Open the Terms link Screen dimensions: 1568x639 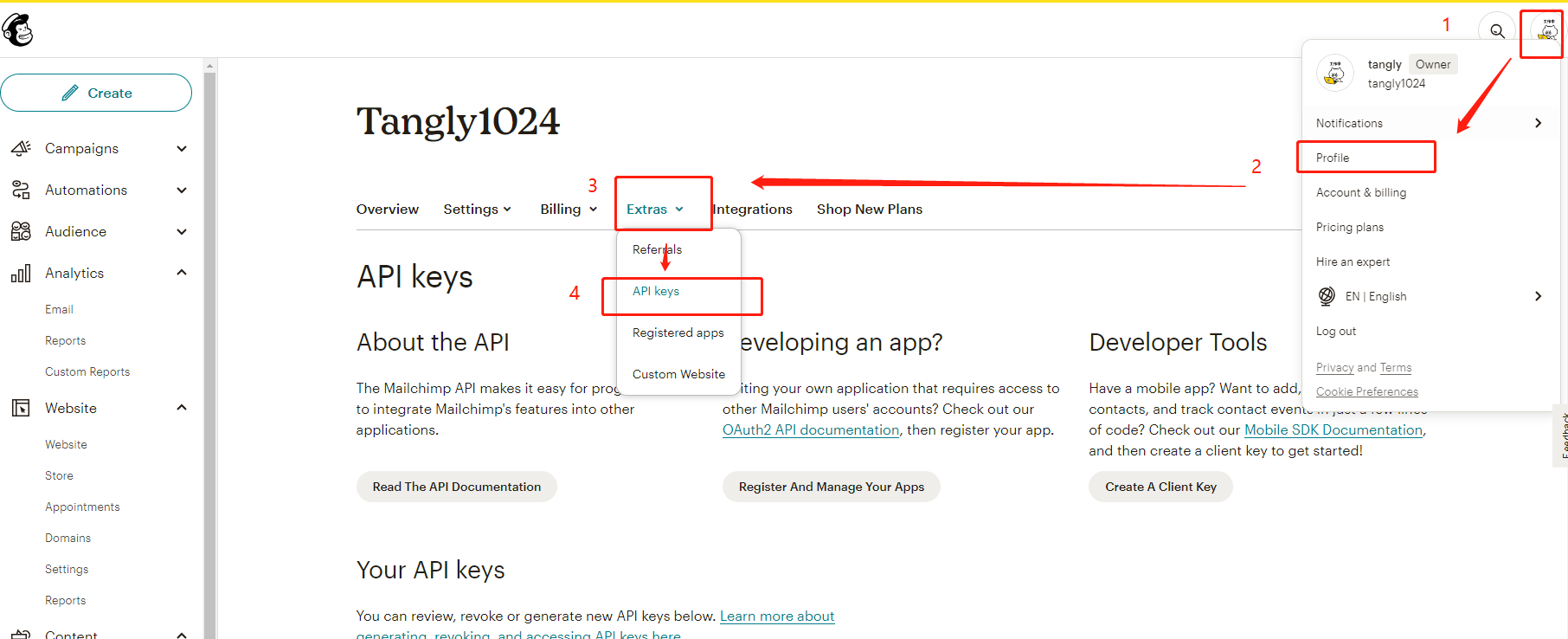point(1396,367)
